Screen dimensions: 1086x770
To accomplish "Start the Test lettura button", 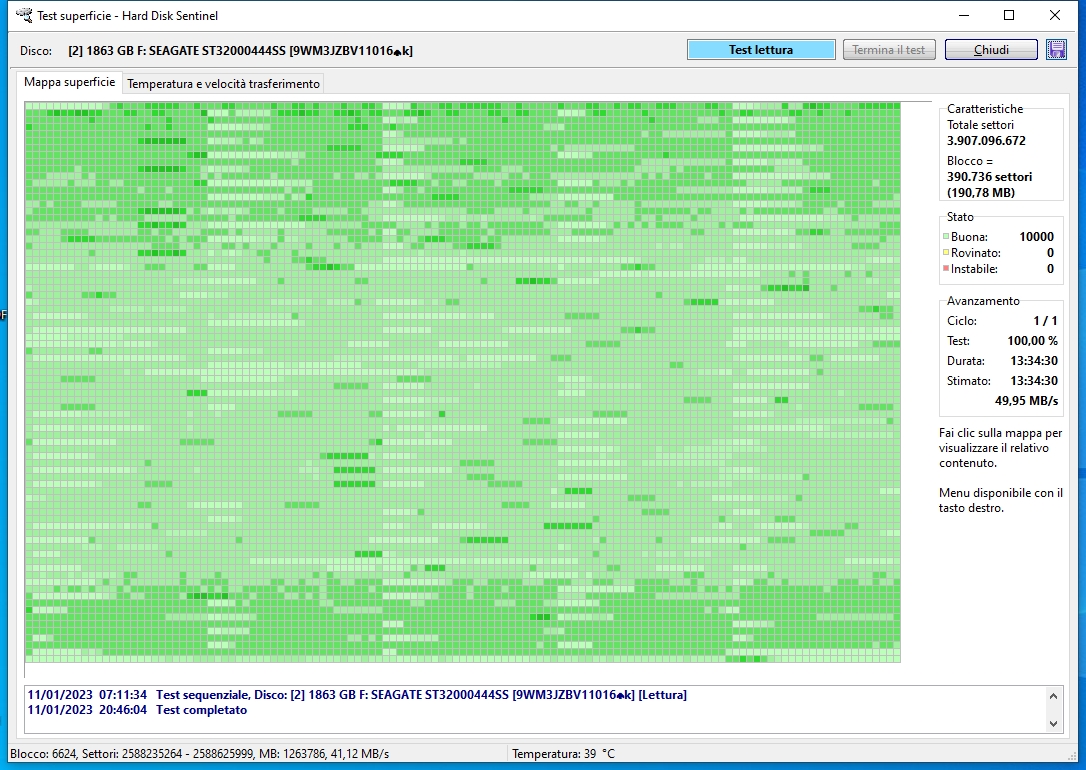I will 760,50.
